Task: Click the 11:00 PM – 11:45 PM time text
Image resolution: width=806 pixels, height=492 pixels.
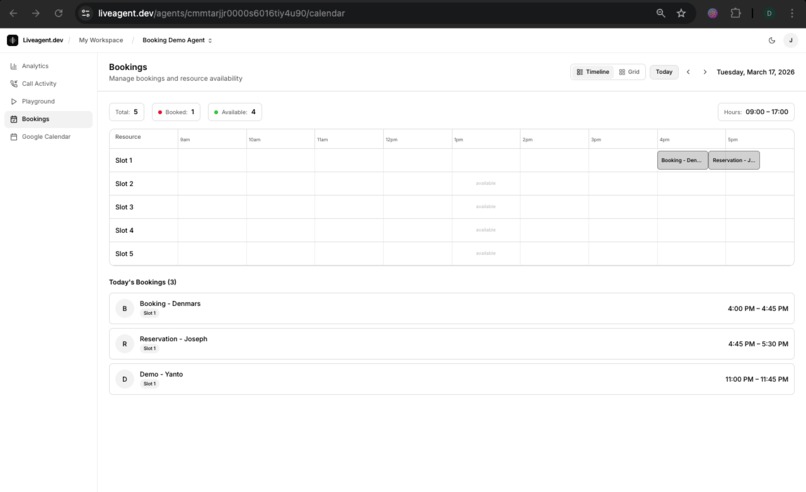Action: tap(757, 379)
